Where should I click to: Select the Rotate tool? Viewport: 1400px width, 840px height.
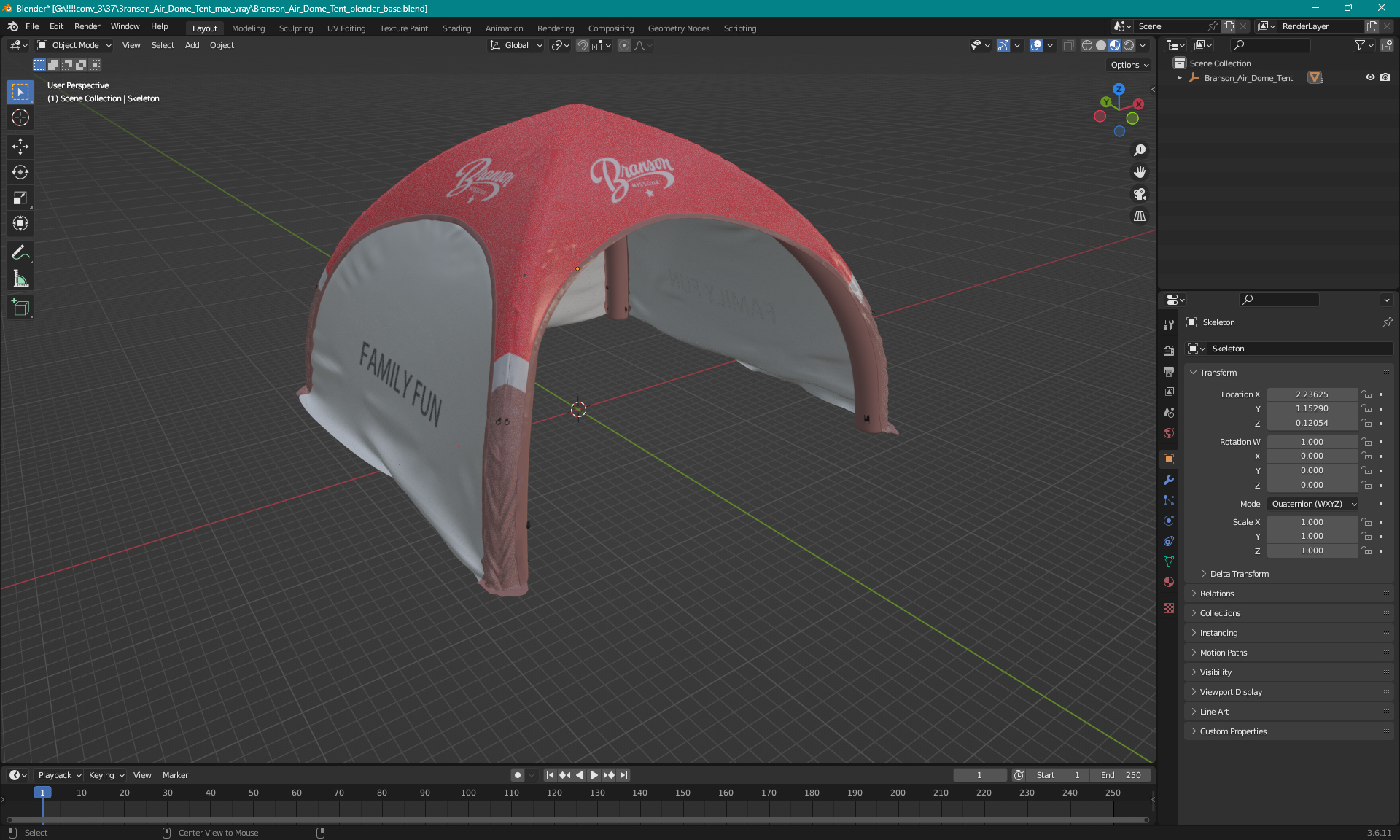[20, 172]
